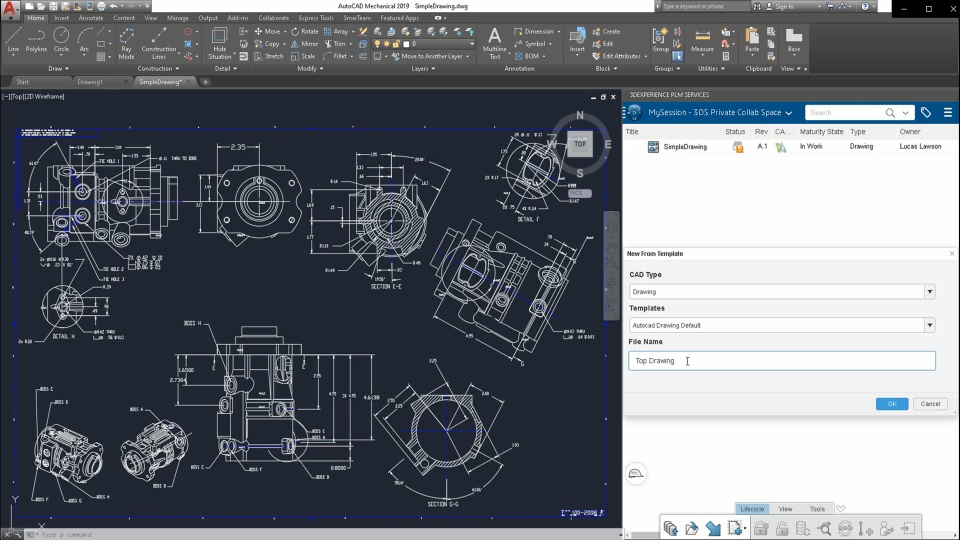Screen dimensions: 960x540
Task: Switch to the Drawing1 document tab
Action: [x=90, y=82]
